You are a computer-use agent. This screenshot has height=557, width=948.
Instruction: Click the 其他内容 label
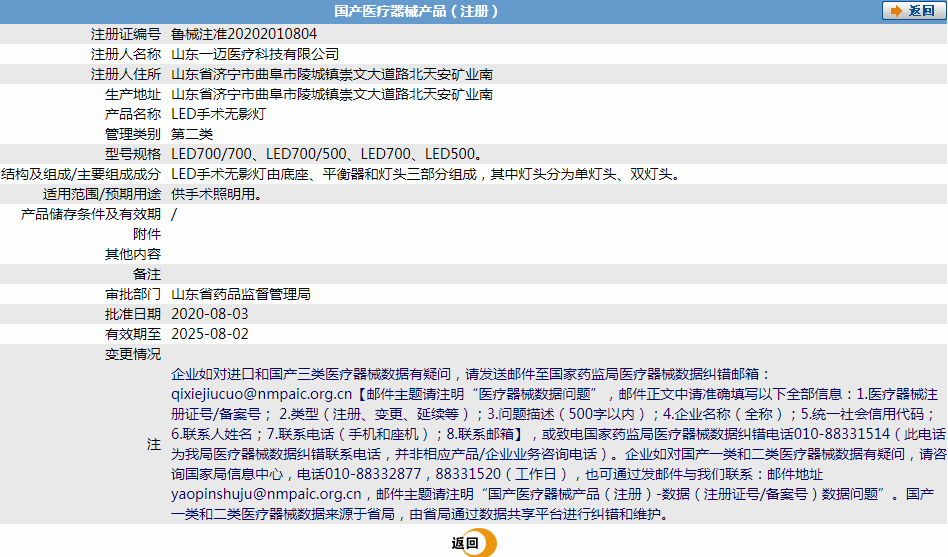click(x=133, y=254)
